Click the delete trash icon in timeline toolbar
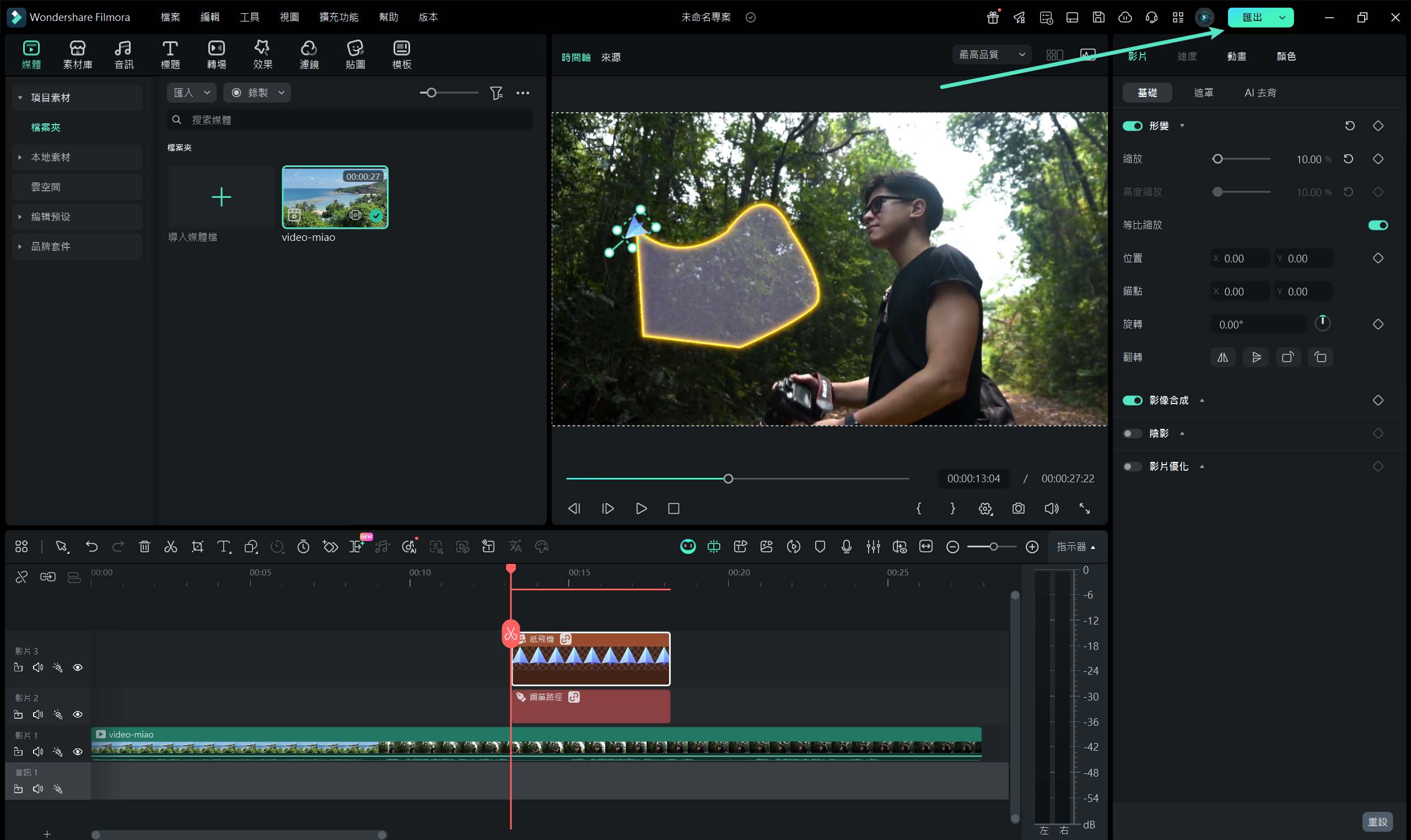1411x840 pixels. pyautogui.click(x=144, y=547)
